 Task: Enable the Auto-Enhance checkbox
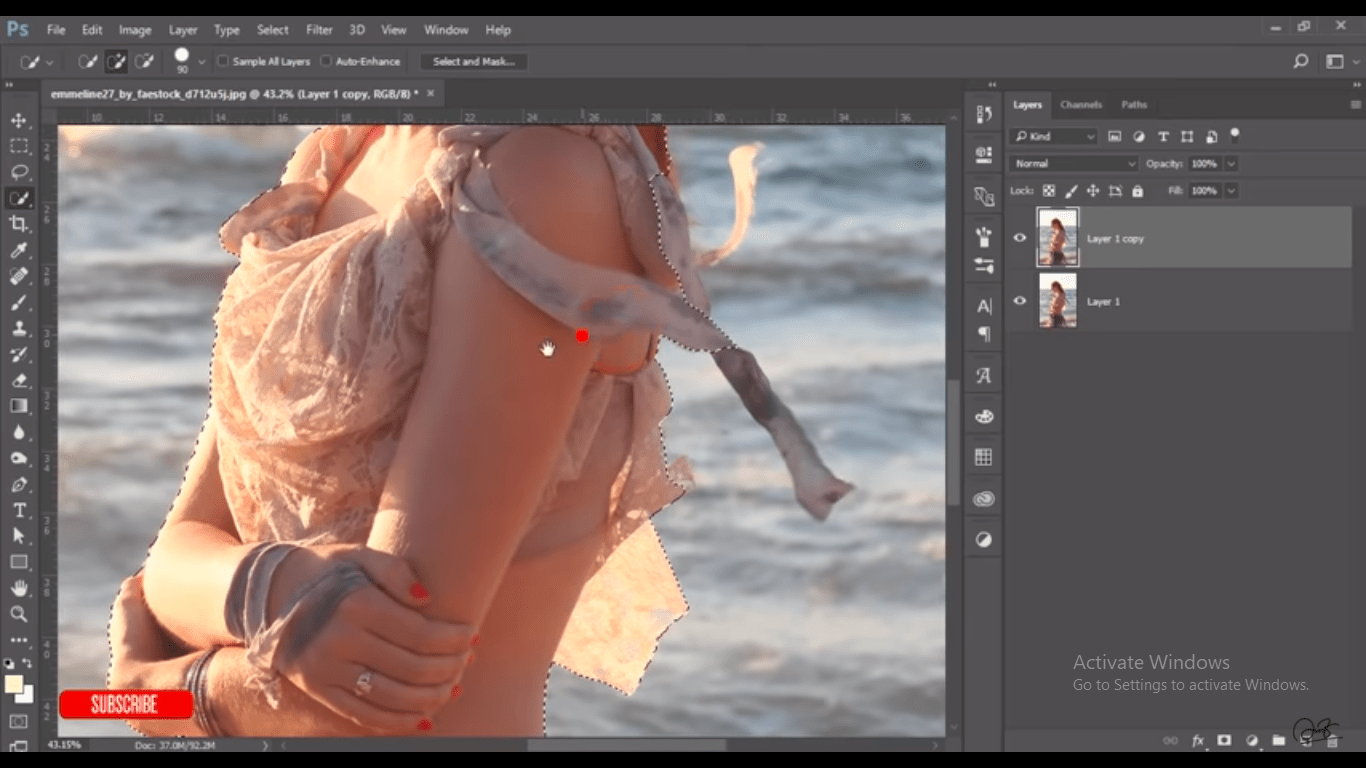tap(326, 61)
